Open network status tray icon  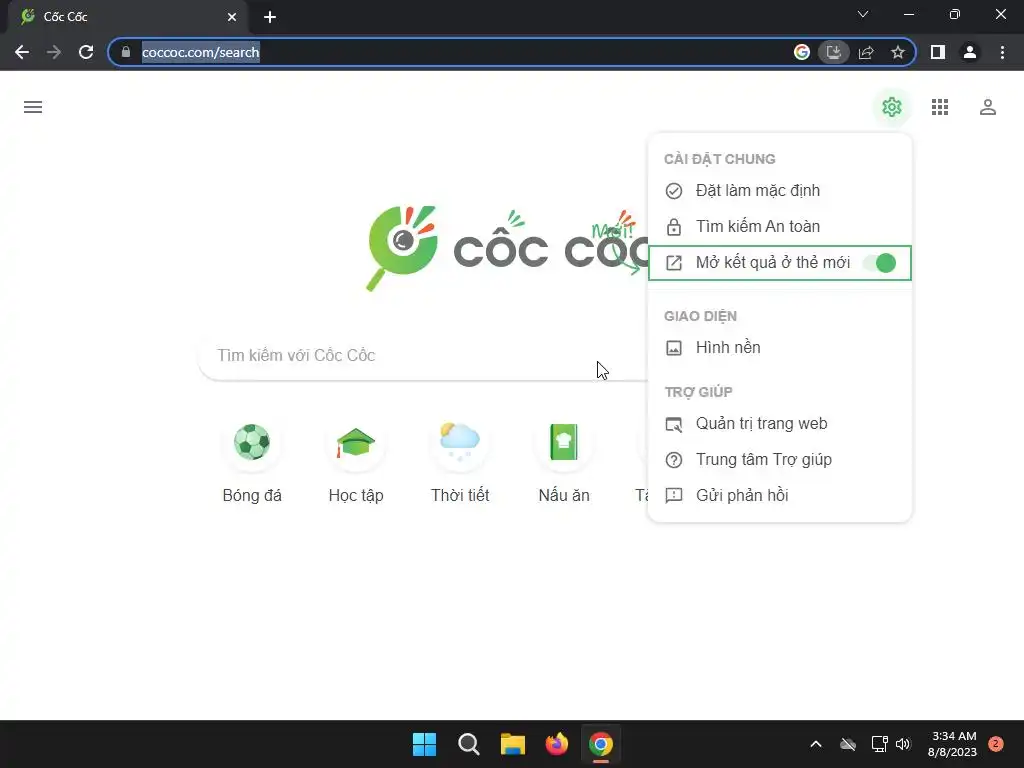879,744
